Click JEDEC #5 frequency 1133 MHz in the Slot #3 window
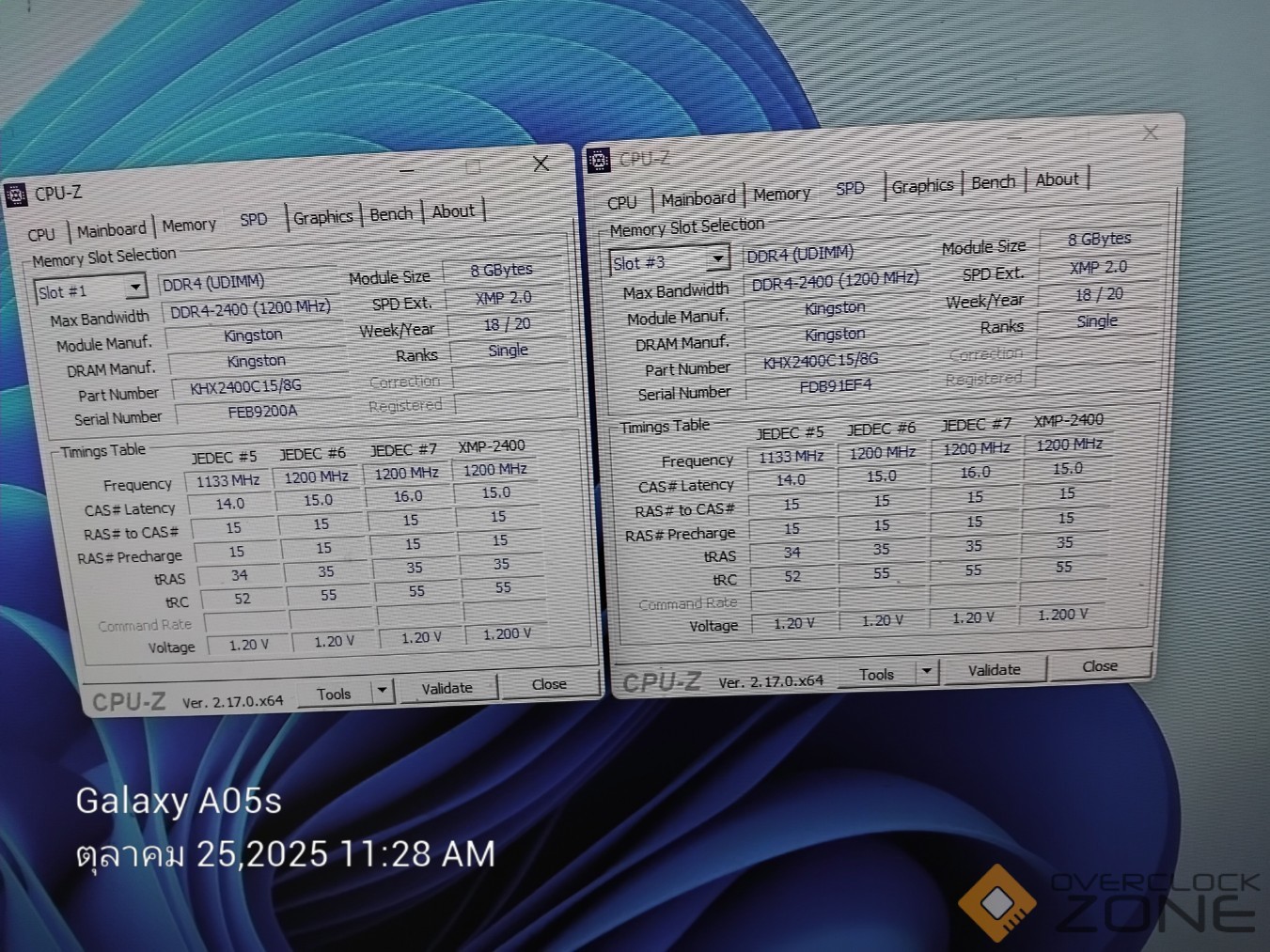The height and width of the screenshot is (952, 1270). (x=791, y=457)
